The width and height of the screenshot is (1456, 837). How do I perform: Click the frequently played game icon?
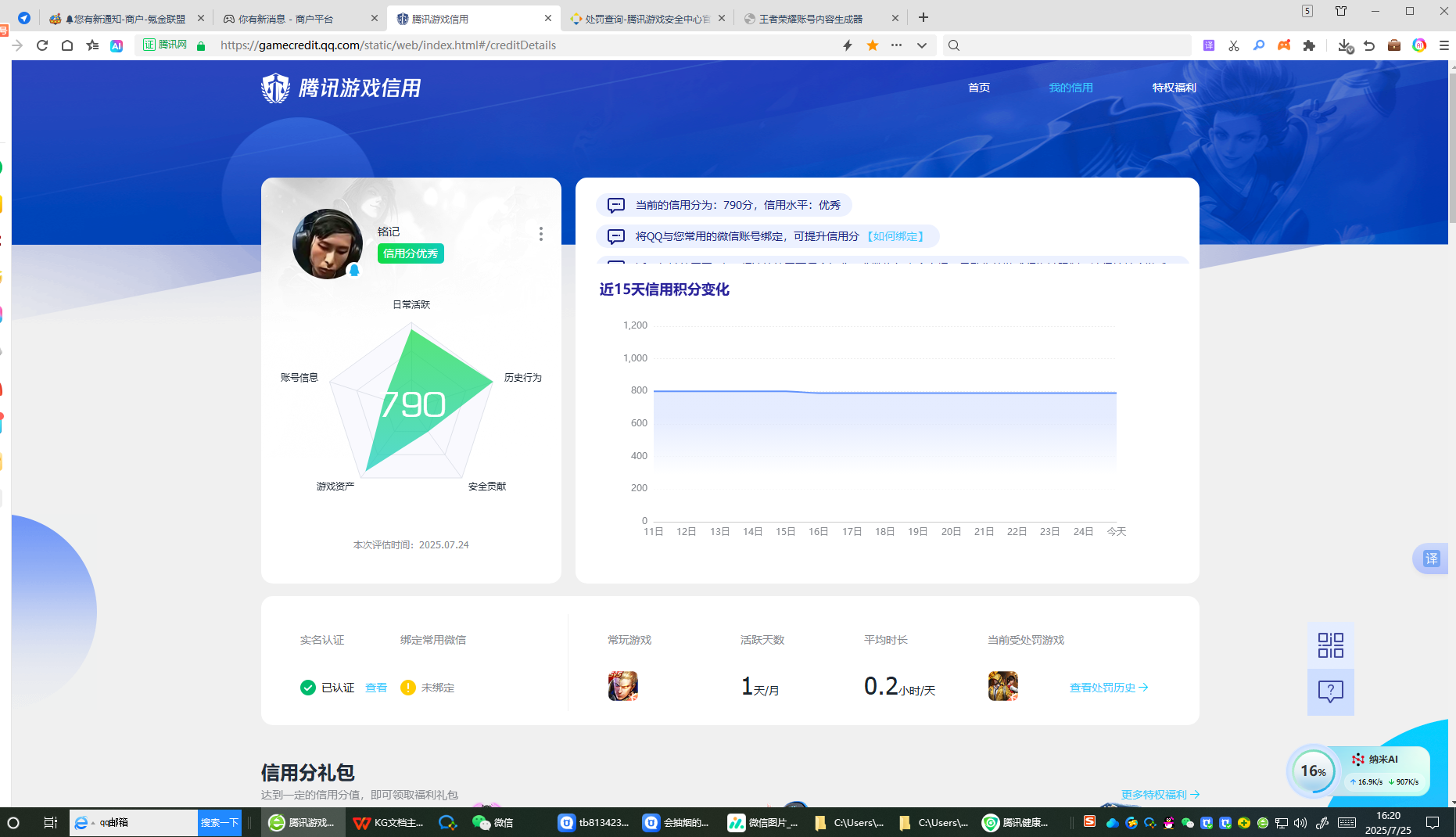pyautogui.click(x=623, y=686)
